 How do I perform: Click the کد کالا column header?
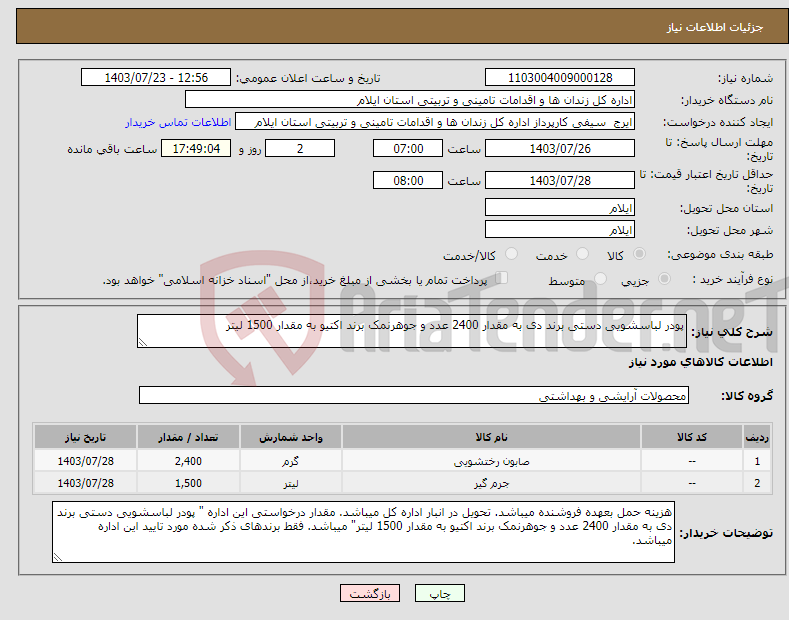[692, 437]
